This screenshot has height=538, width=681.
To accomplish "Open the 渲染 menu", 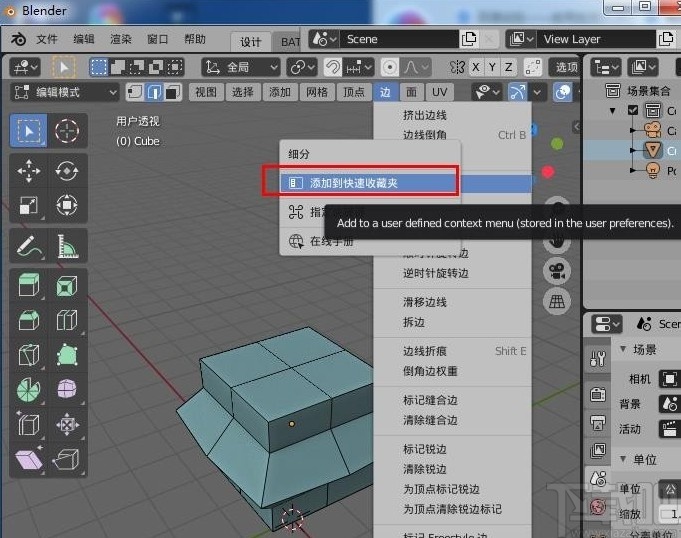I will pyautogui.click(x=120, y=39).
